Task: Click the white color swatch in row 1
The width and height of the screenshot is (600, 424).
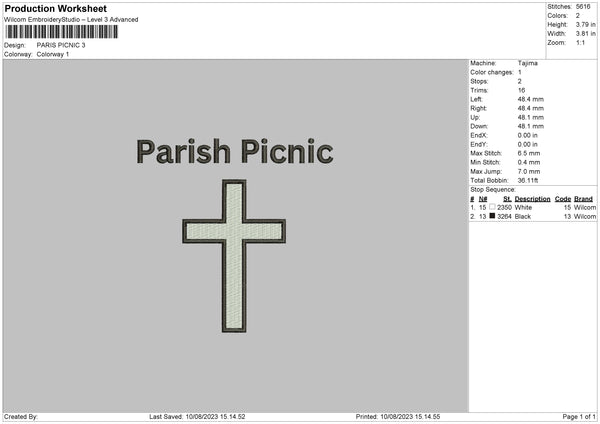Action: click(x=492, y=207)
